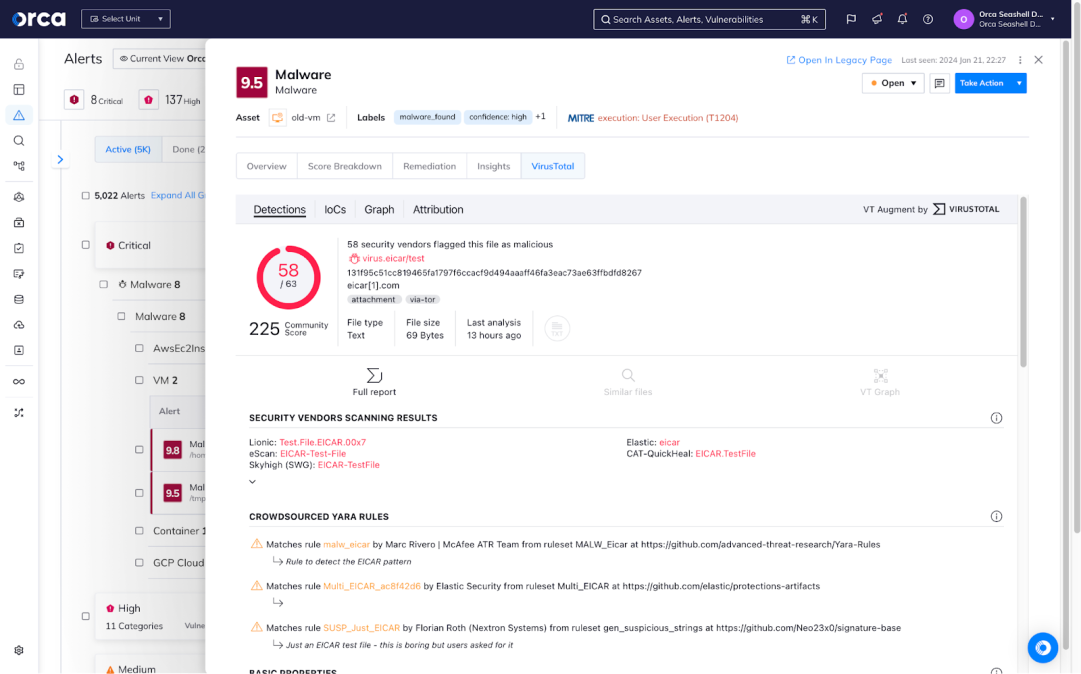Open the malw_eicar rule link
Viewport: 1081px width, 674px height.
click(x=347, y=544)
